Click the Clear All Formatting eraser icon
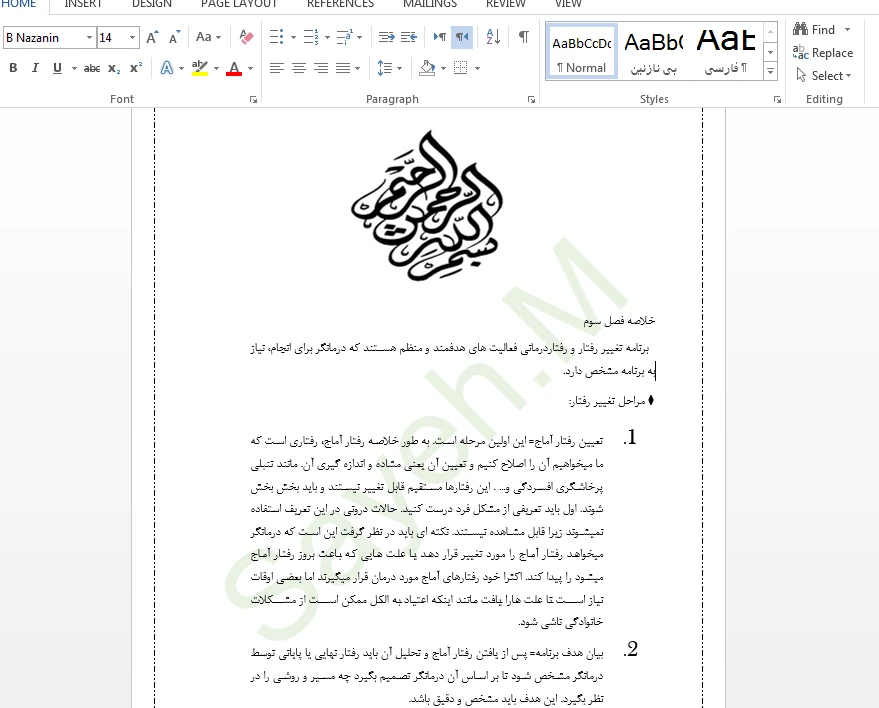Viewport: 879px width, 708px height. point(246,37)
